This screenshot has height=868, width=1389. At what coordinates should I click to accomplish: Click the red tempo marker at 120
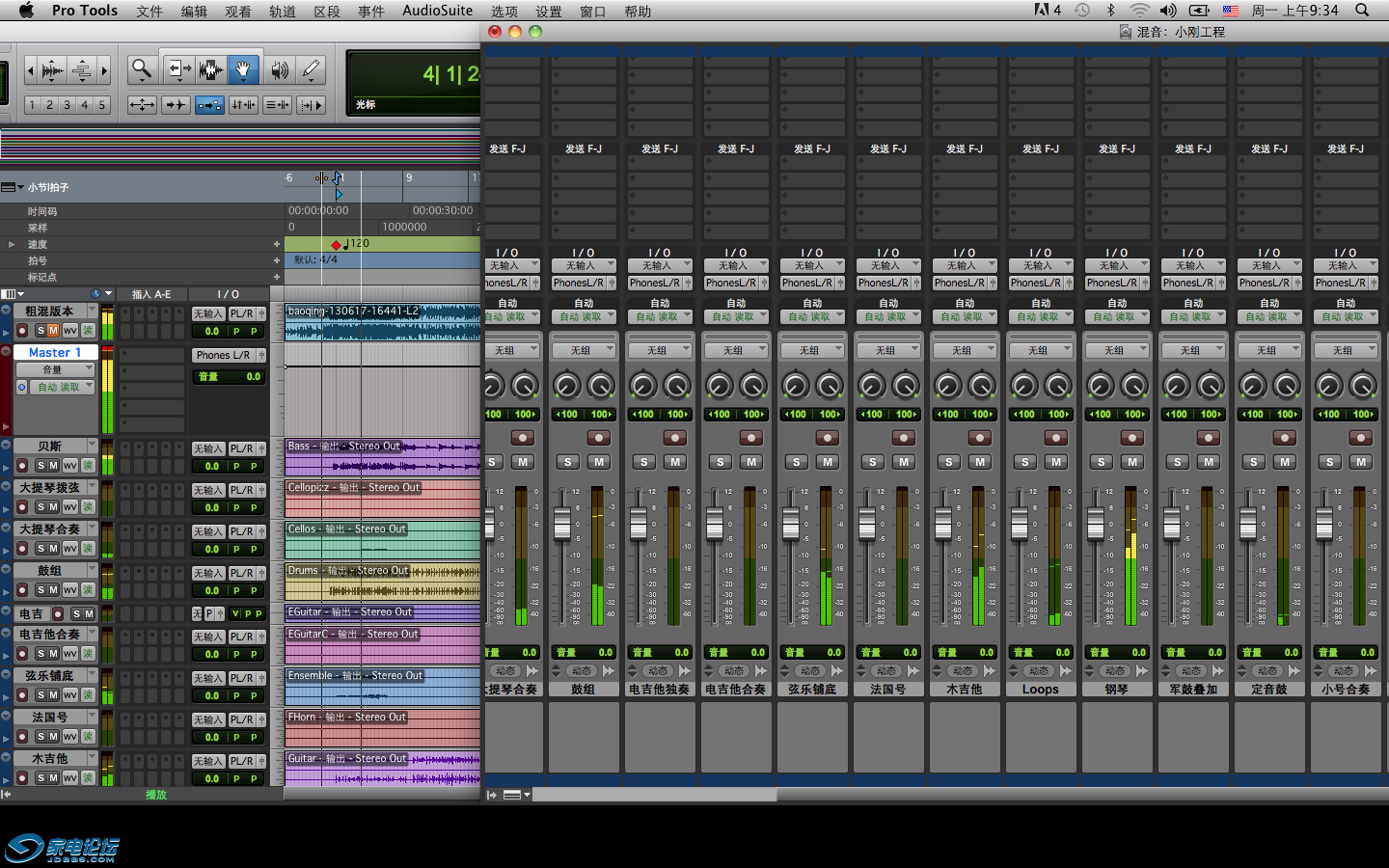tap(336, 245)
